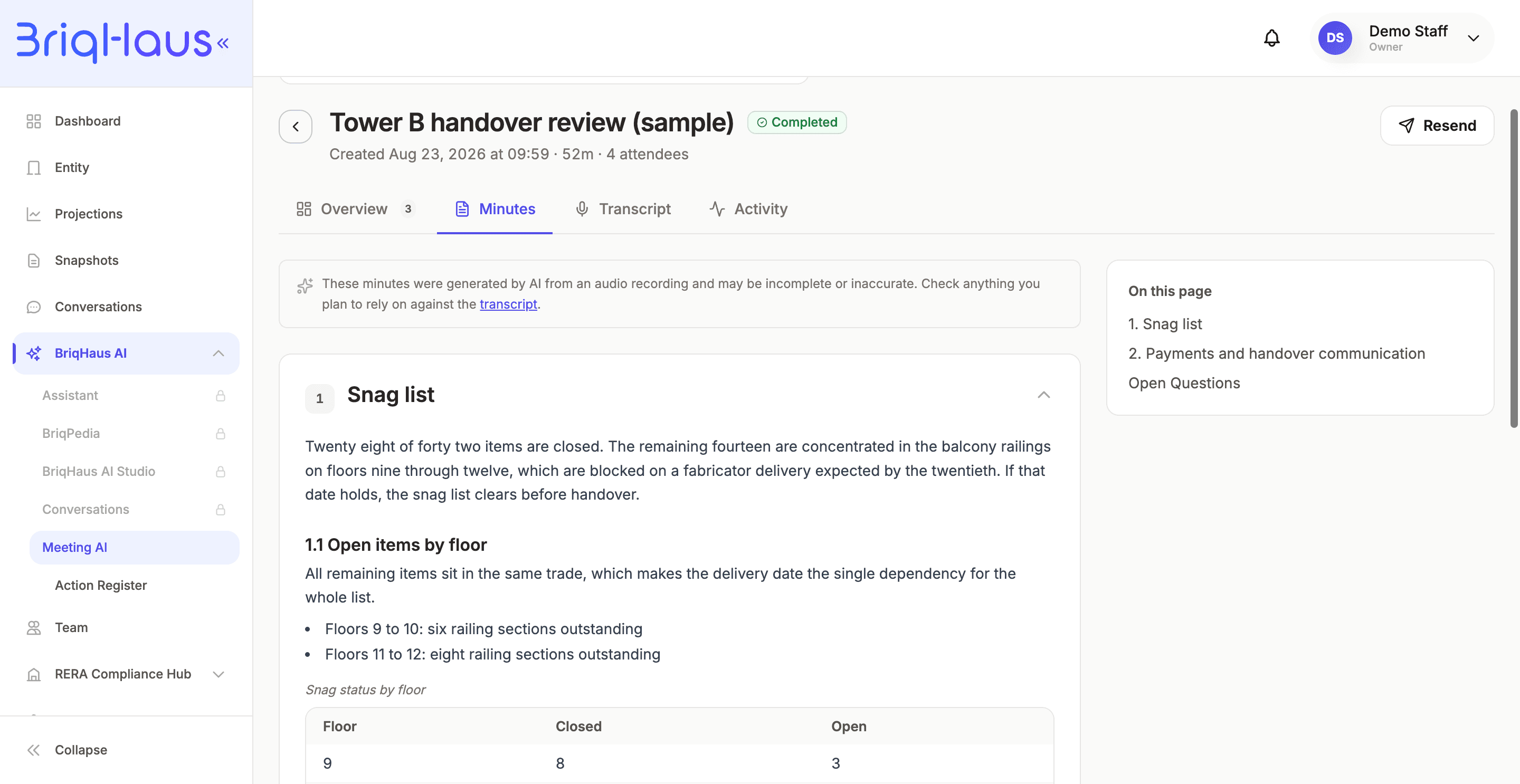Open the transcript link in AI notice
Image resolution: width=1520 pixels, height=784 pixels.
[508, 304]
